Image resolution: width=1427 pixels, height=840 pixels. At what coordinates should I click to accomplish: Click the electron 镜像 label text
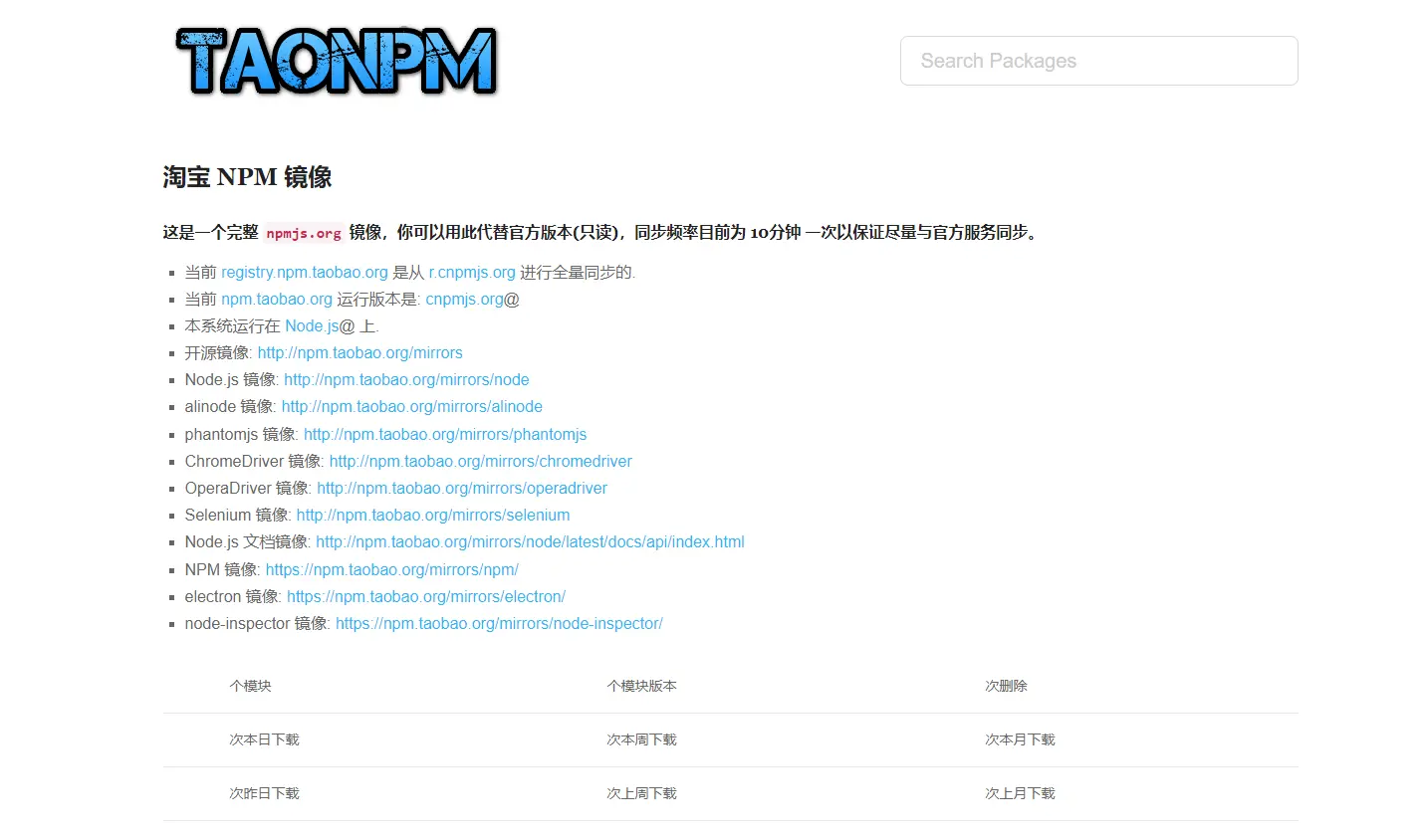[x=233, y=596]
